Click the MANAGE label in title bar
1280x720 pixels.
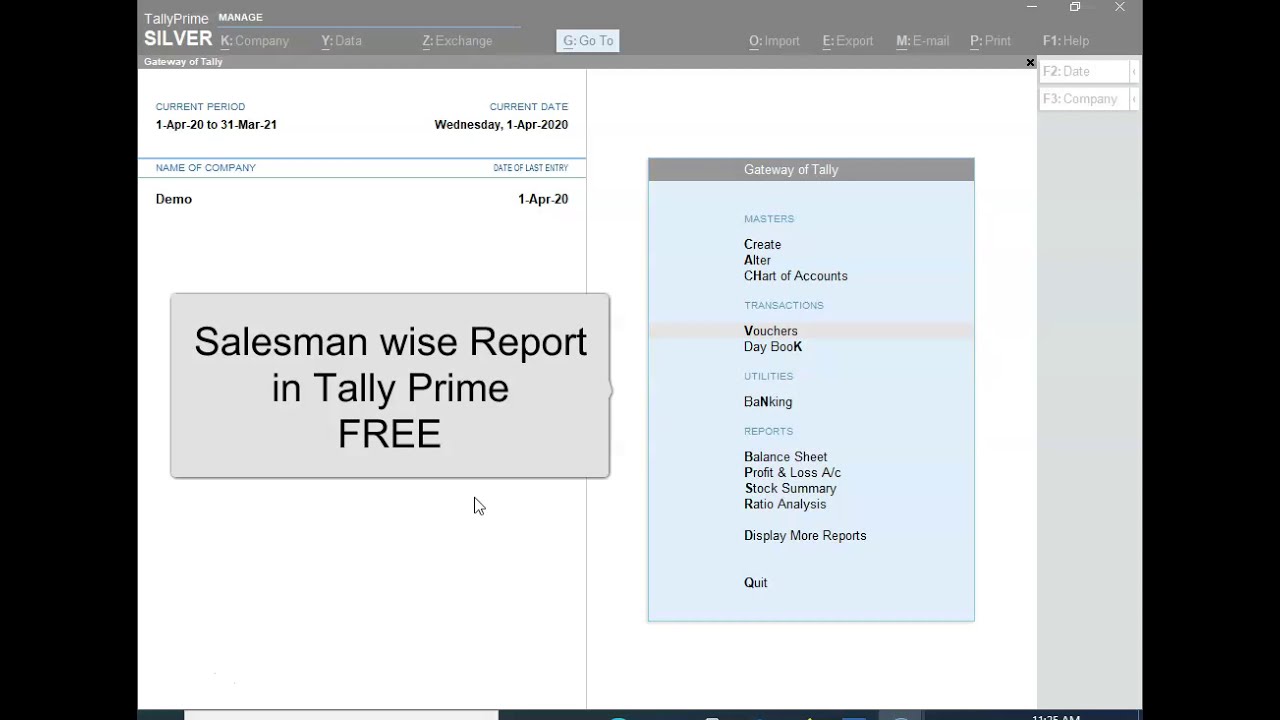(241, 17)
